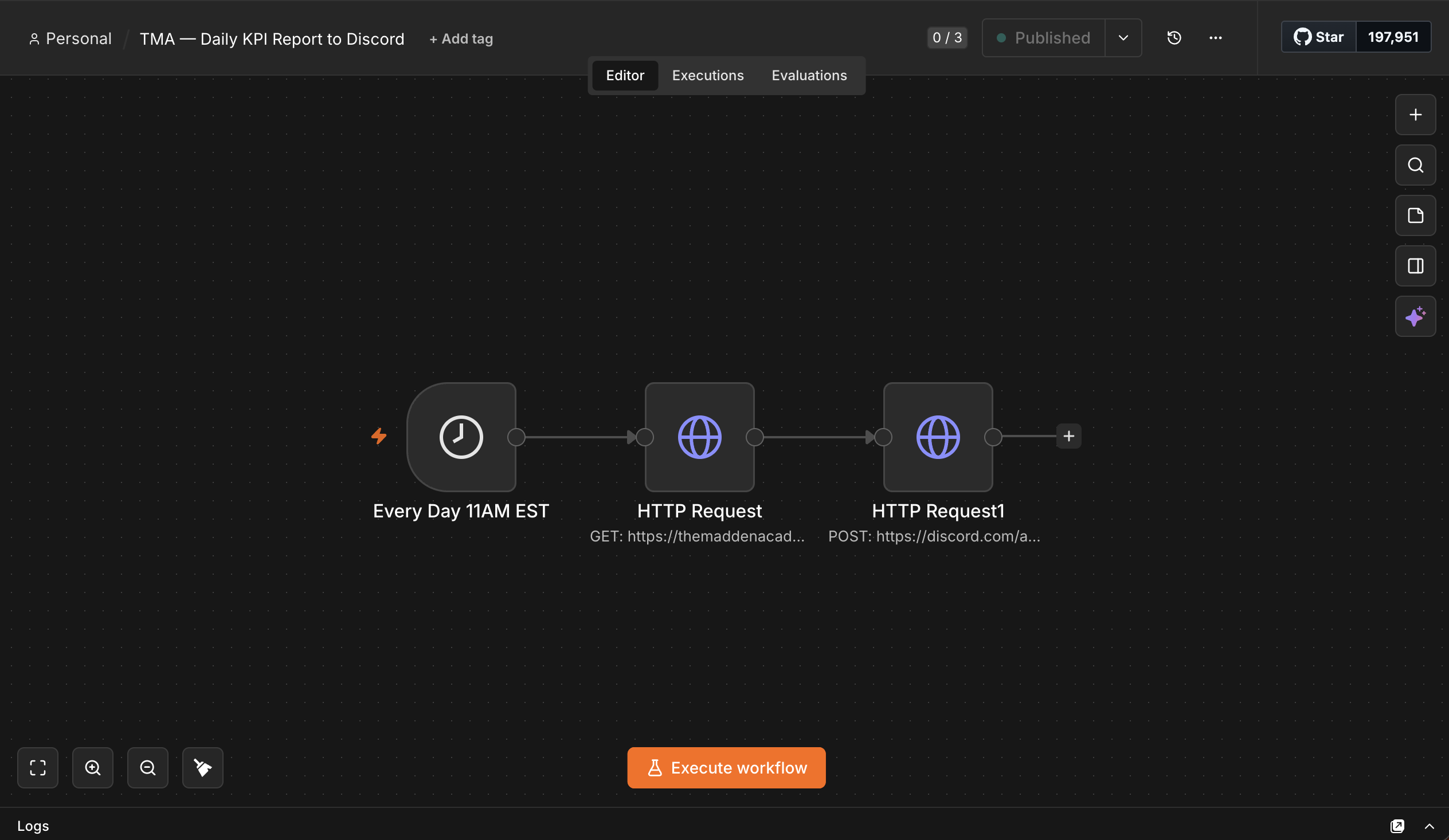Click the plus connector after HTTP Request1
Screen dimensions: 1449x840
[1068, 437]
